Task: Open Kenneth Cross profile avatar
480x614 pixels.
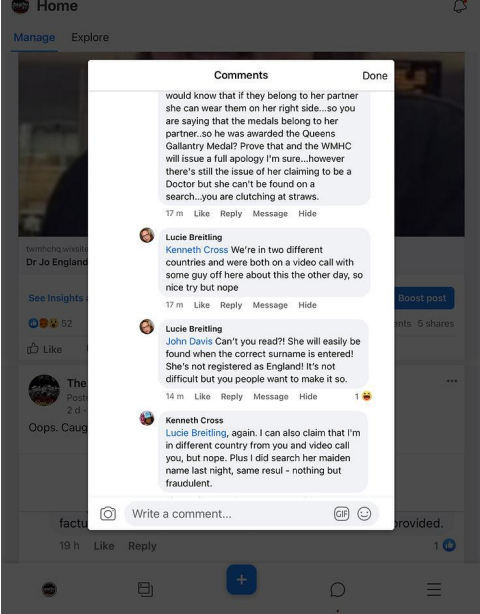Action: 147,418
